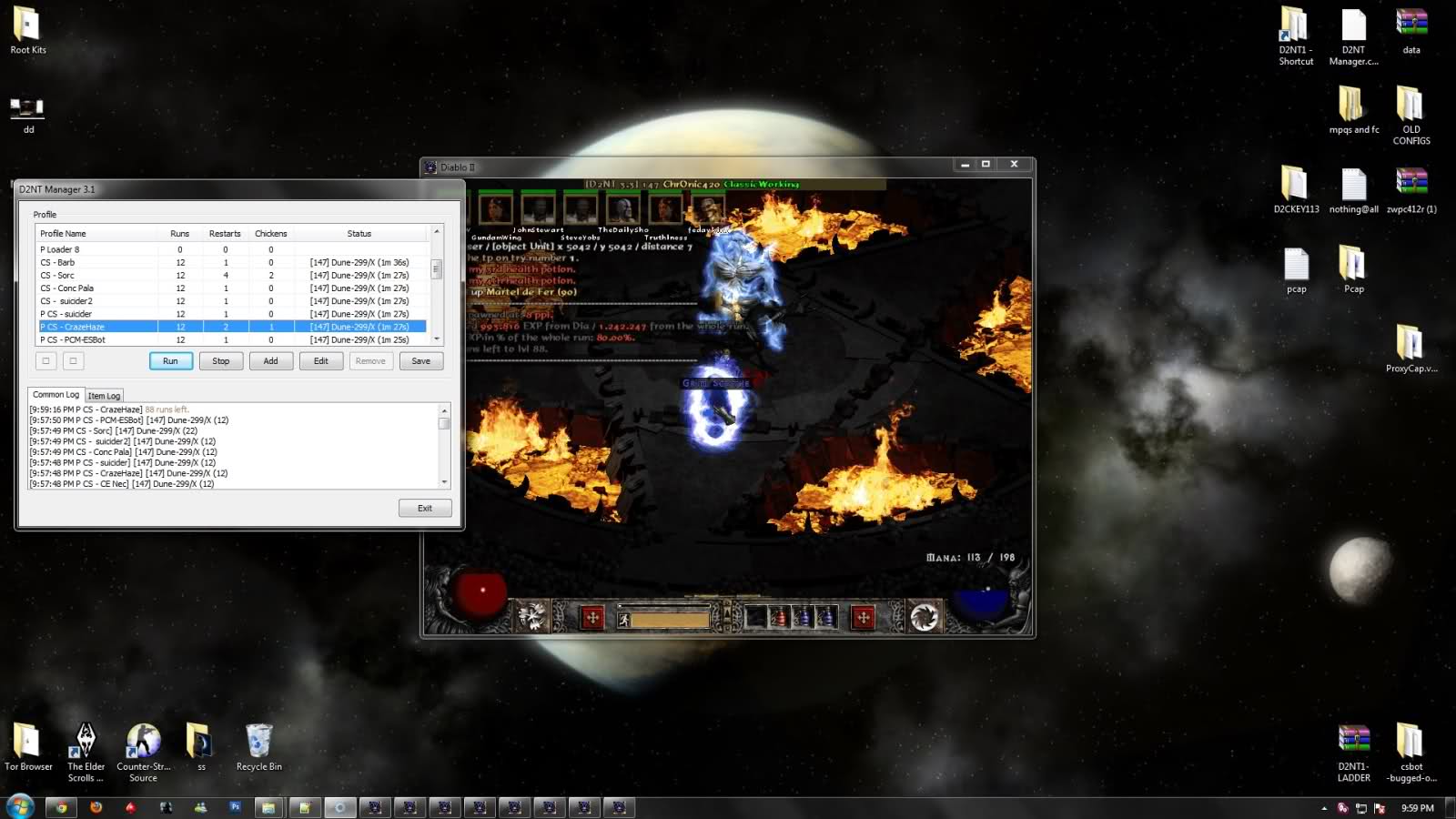Viewport: 1456px width, 819px height.
Task: Select the CS - Barb profile row
Action: (x=232, y=262)
